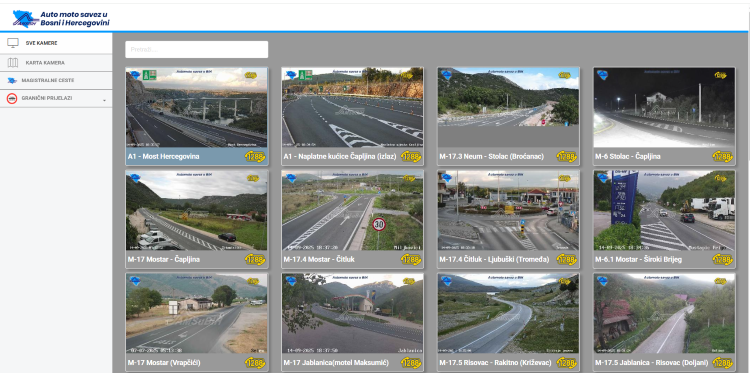750x373 pixels.
Task: Click the Magistralne Ceste road icon
Action: tap(12, 80)
